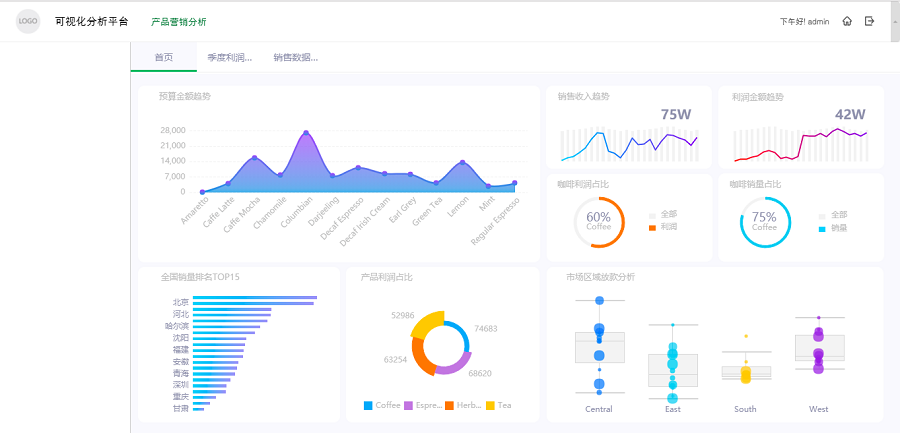Viewport: 900px width, 433px height.
Task: Click the orange Herb legend color swatch
Action: click(449, 405)
